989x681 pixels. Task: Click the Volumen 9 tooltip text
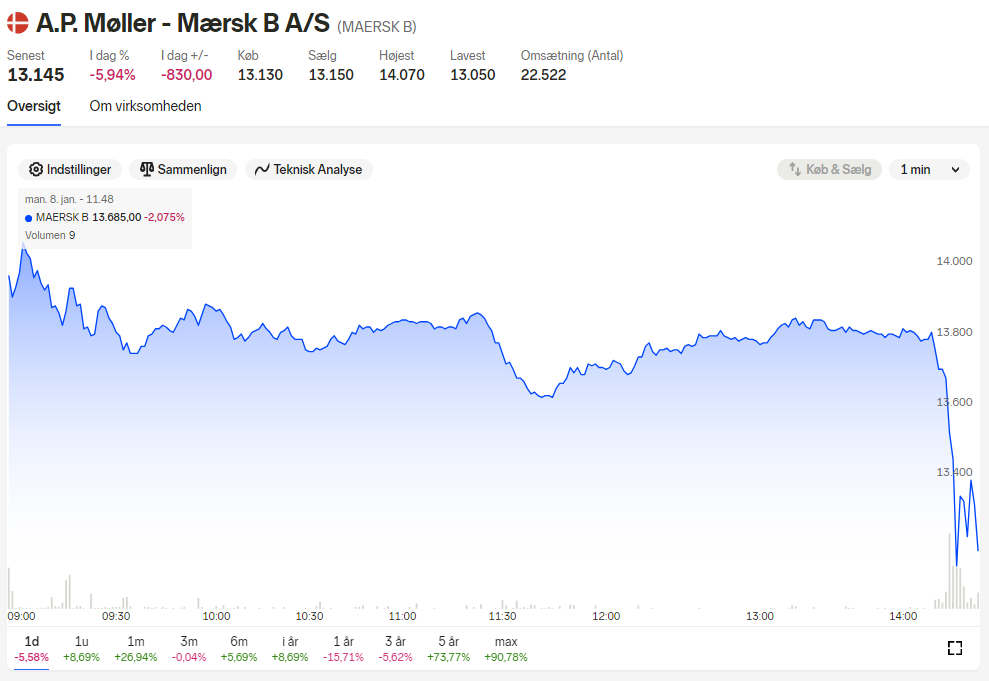click(50, 235)
